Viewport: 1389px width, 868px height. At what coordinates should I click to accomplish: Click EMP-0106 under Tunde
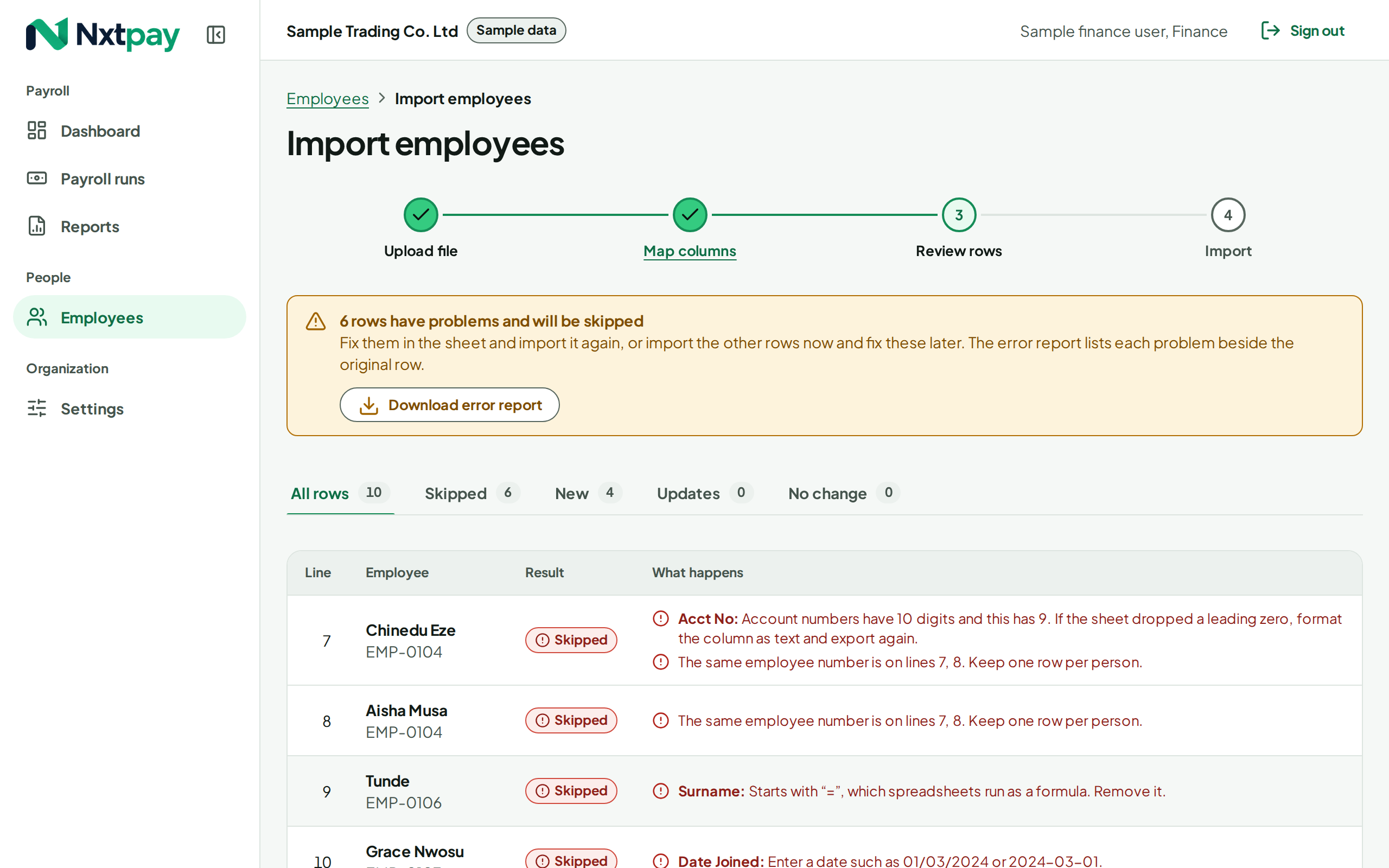(x=404, y=802)
